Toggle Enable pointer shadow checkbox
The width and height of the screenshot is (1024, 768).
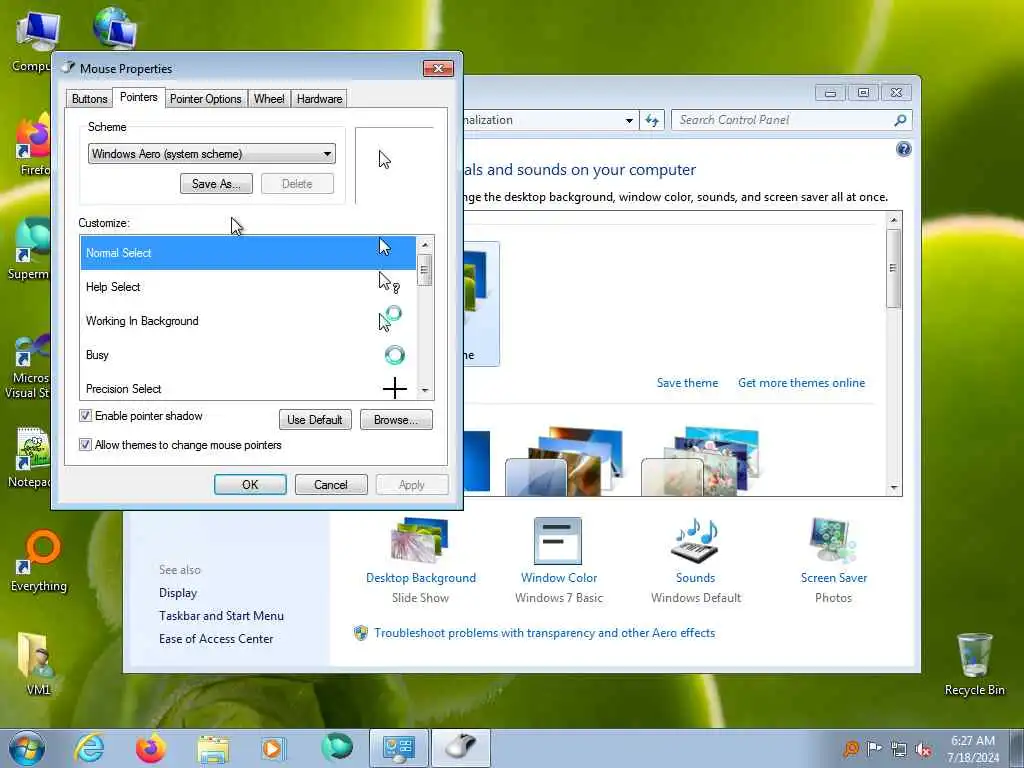click(86, 416)
